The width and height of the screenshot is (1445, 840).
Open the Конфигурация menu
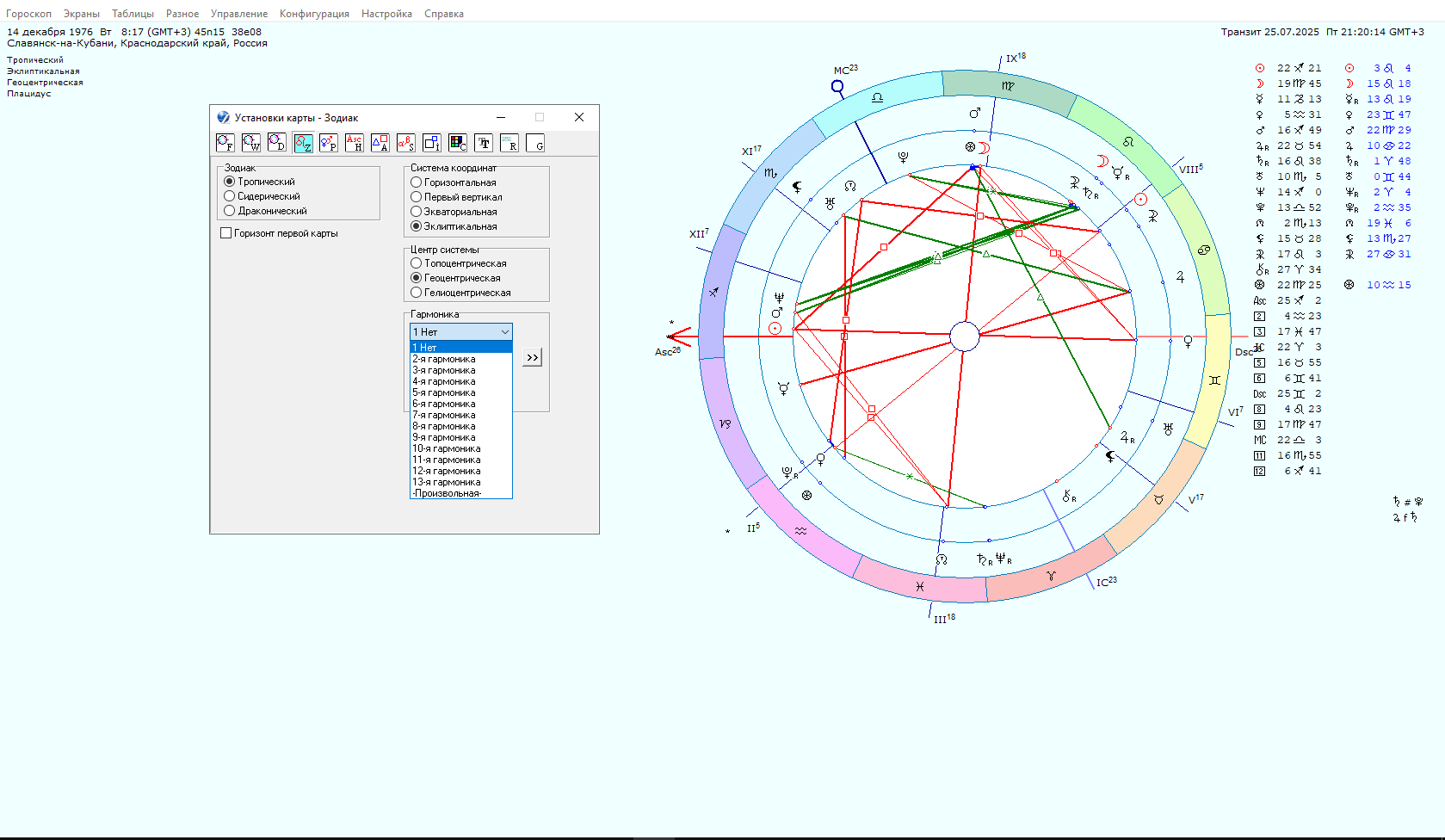pyautogui.click(x=314, y=14)
